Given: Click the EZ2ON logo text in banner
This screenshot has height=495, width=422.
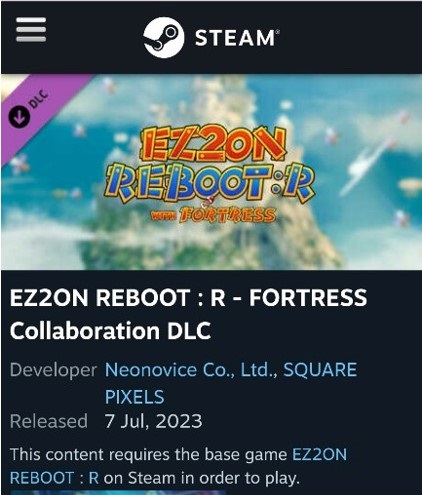Looking at the screenshot, I should (213, 144).
